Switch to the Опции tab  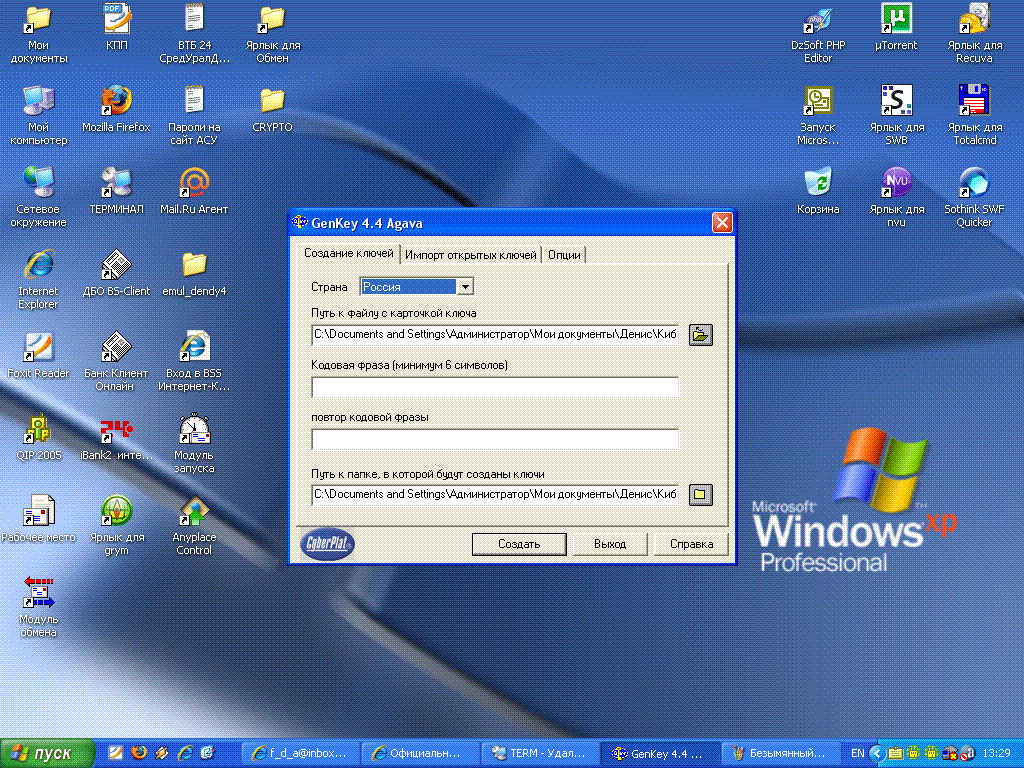tap(564, 255)
